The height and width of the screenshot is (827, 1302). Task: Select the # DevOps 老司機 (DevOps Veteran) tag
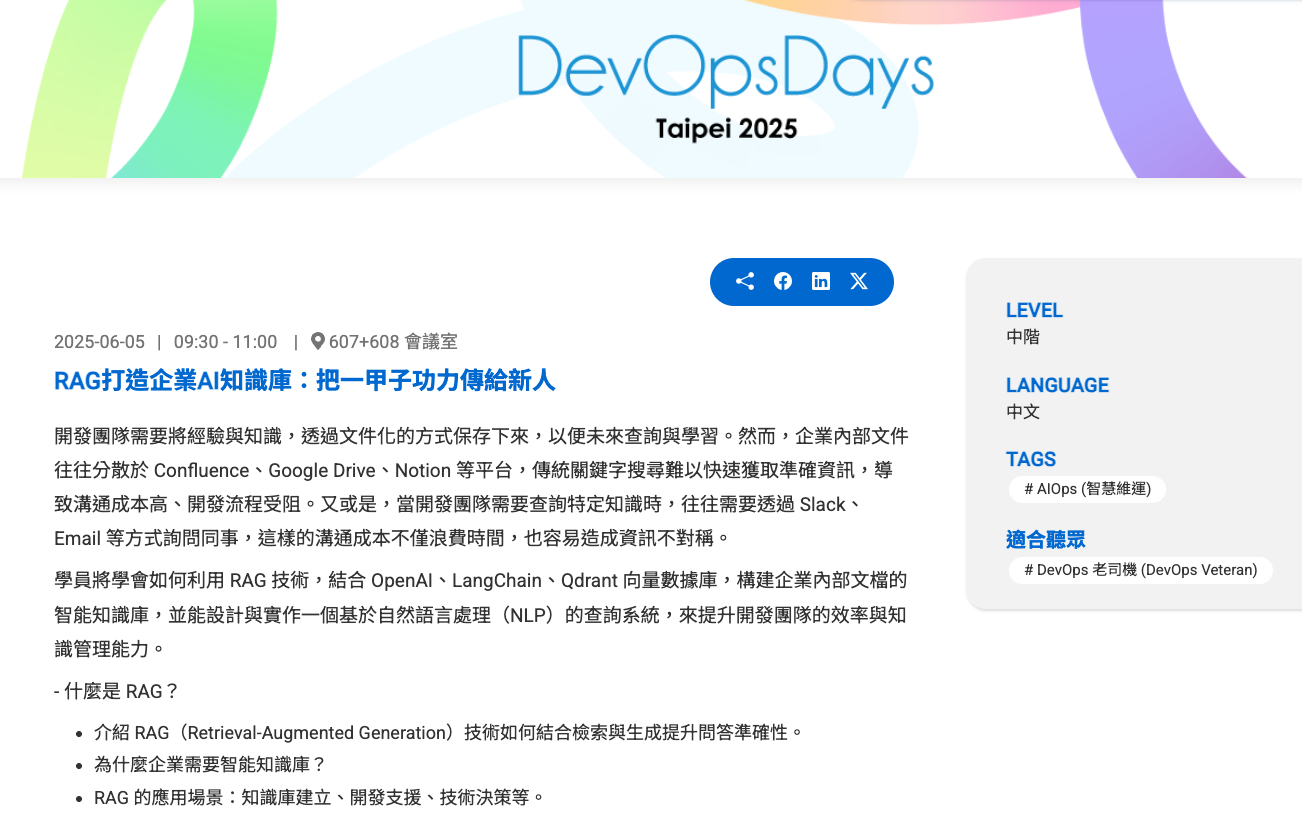tap(1140, 570)
